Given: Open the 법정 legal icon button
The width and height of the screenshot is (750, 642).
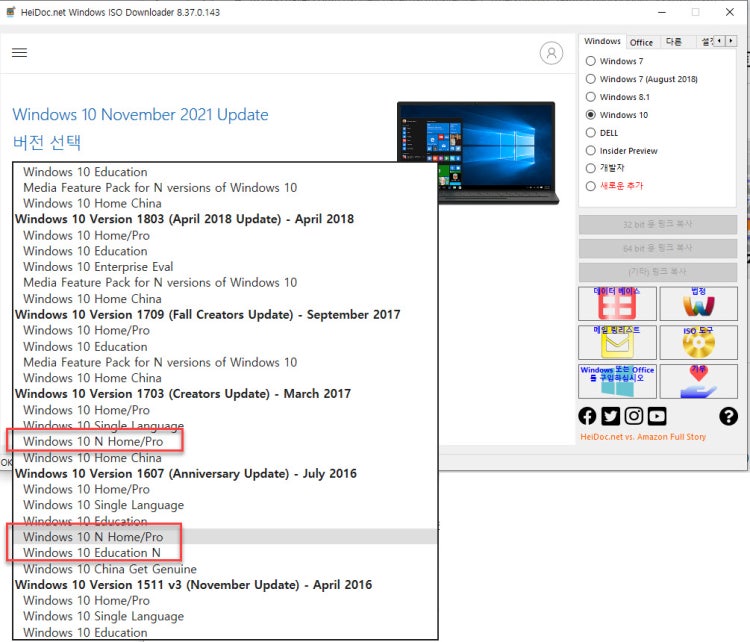Looking at the screenshot, I should click(x=698, y=303).
